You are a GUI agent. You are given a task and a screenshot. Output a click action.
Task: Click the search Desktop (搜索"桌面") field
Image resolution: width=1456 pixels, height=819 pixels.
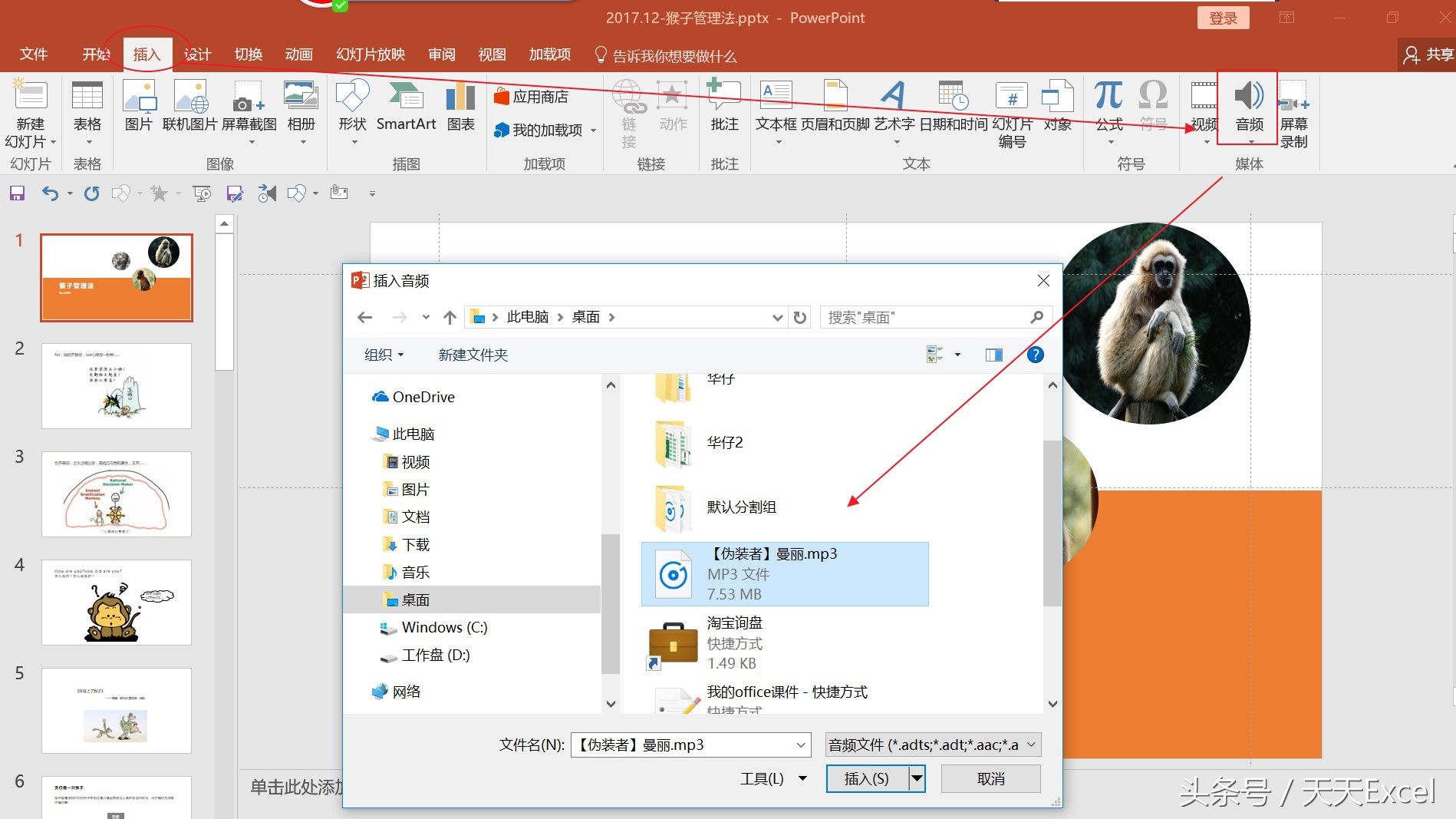935,317
